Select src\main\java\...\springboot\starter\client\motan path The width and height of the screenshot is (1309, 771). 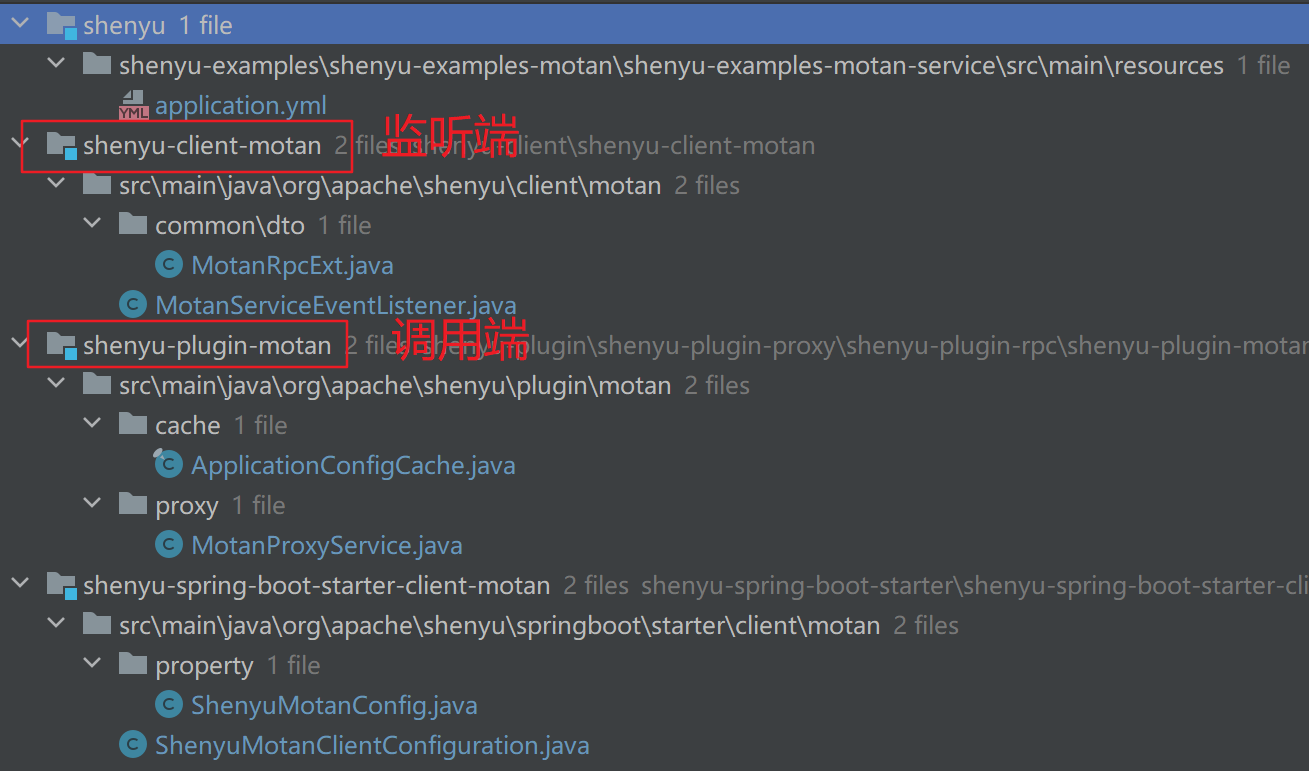pos(500,625)
